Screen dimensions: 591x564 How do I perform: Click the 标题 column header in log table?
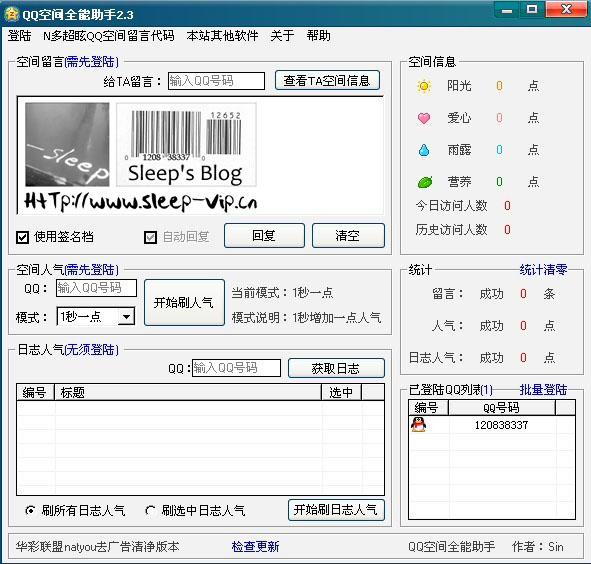[x=188, y=392]
